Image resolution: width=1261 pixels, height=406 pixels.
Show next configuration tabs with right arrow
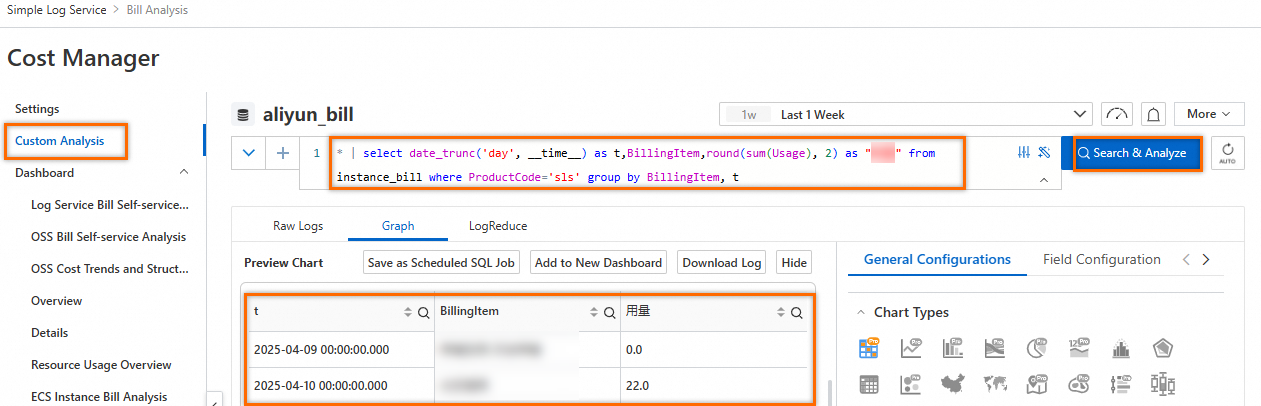point(1206,259)
